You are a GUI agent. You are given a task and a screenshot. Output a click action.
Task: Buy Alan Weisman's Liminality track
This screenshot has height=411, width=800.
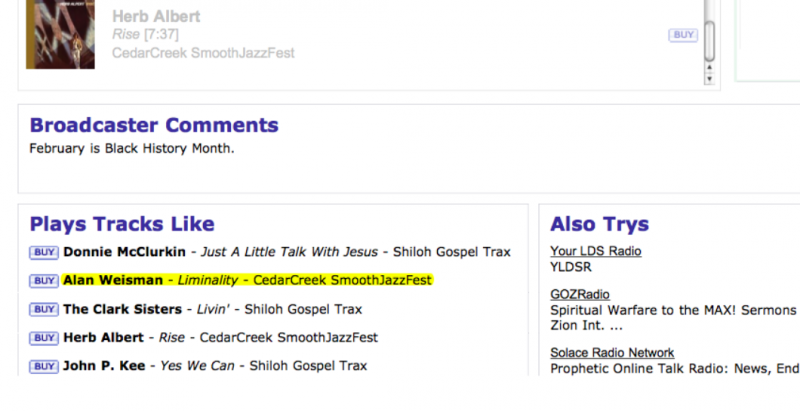[44, 281]
